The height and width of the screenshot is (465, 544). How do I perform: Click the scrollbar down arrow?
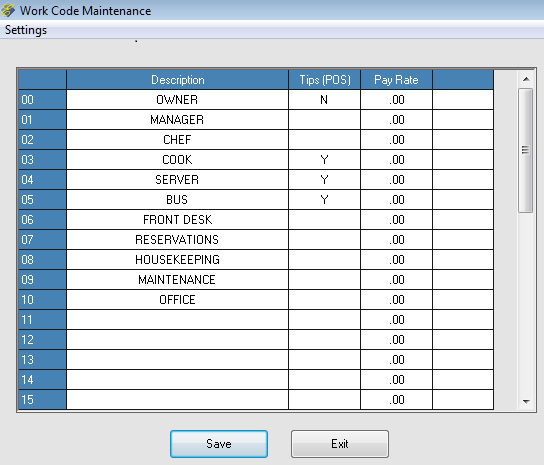(526, 401)
